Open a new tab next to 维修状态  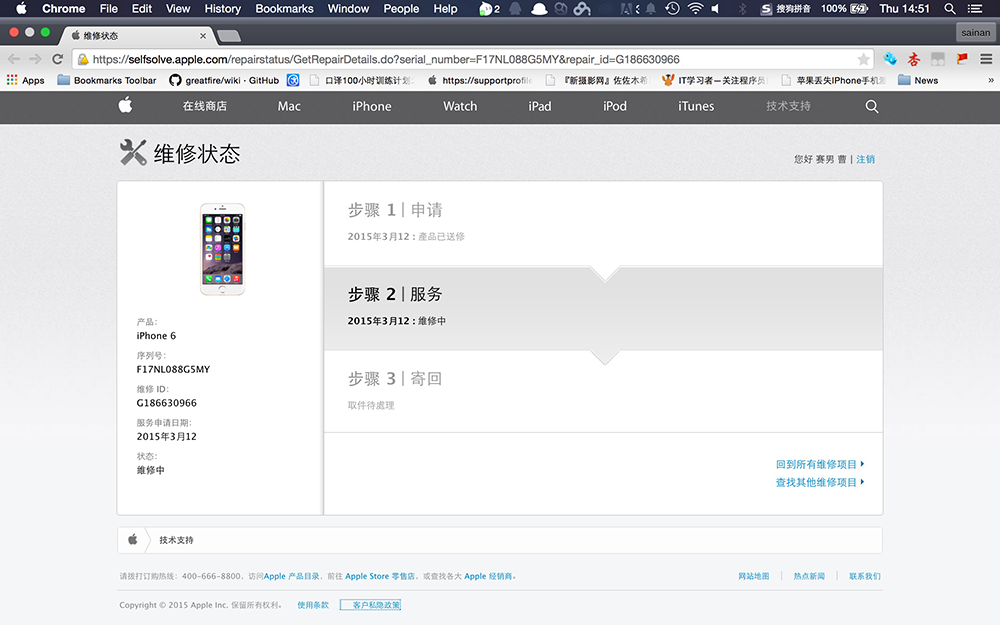click(228, 36)
